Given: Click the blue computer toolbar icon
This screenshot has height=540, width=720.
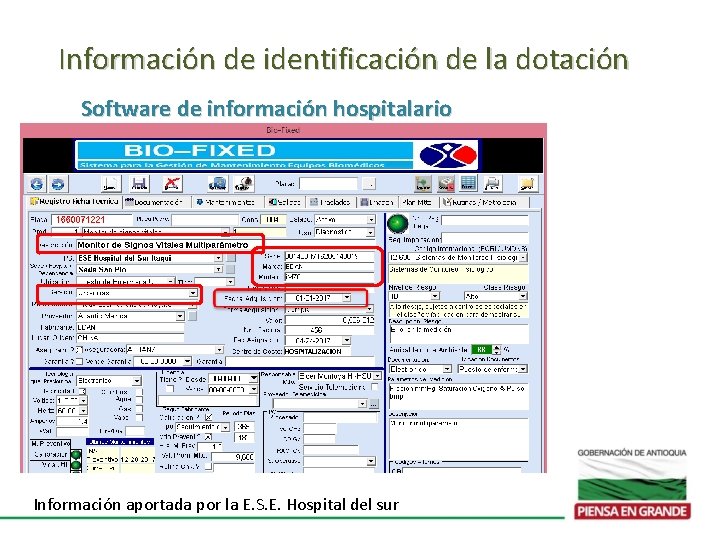Looking at the screenshot, I should [218, 184].
